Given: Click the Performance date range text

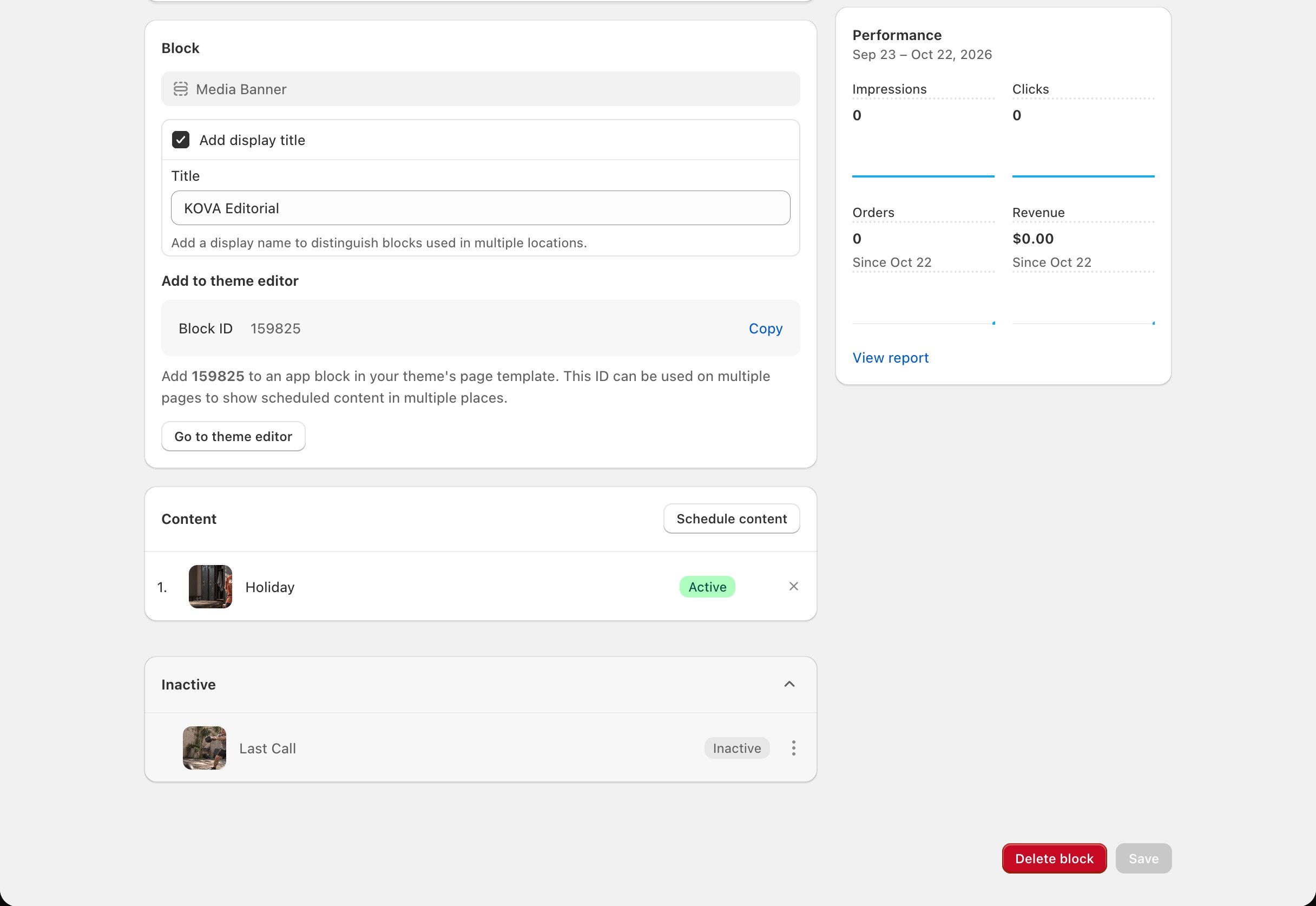Looking at the screenshot, I should (922, 55).
